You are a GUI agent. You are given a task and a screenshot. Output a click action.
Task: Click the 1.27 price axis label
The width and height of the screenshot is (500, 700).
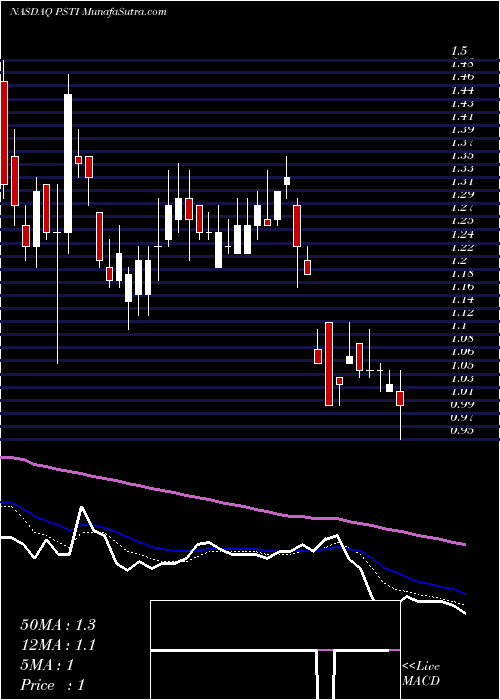463,208
